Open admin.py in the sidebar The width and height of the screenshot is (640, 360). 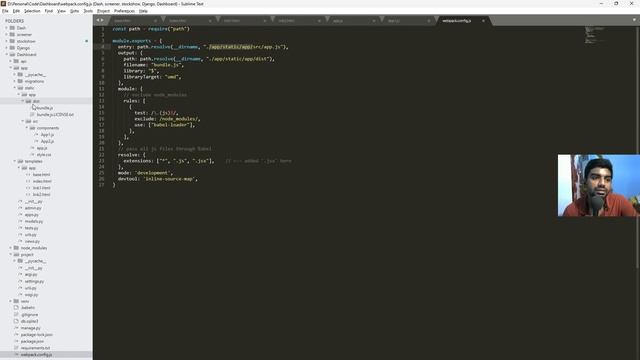[33, 208]
